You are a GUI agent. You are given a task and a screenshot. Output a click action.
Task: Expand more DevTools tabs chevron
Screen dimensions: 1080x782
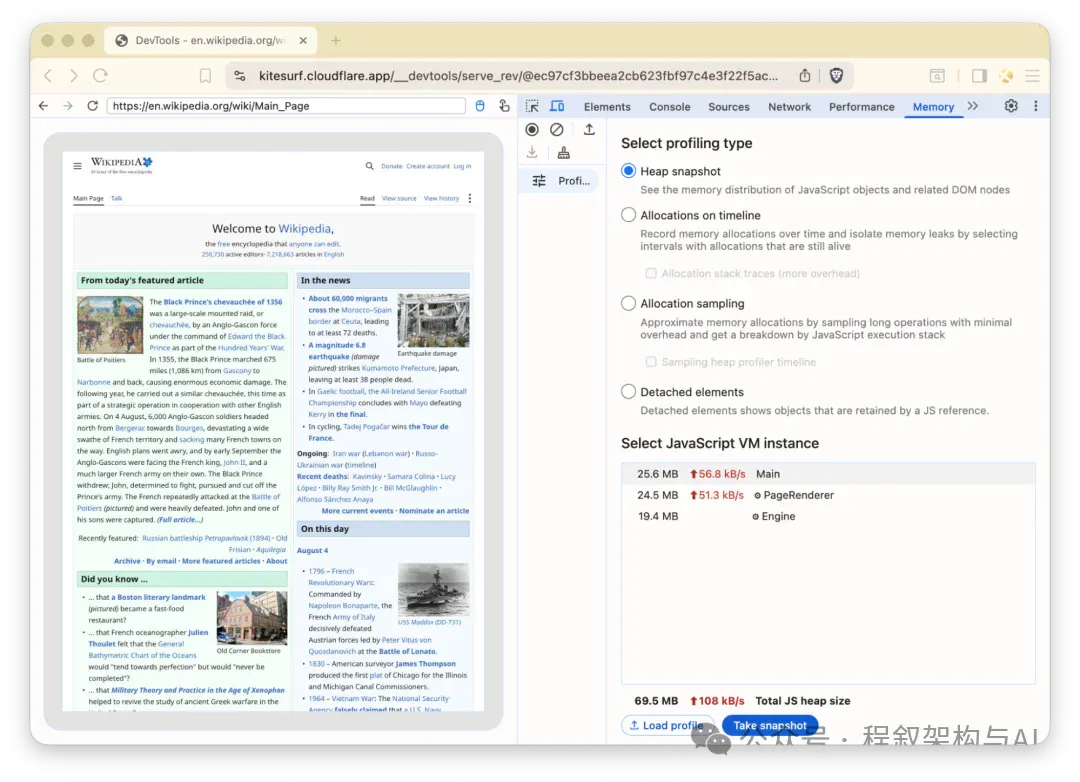tap(973, 106)
